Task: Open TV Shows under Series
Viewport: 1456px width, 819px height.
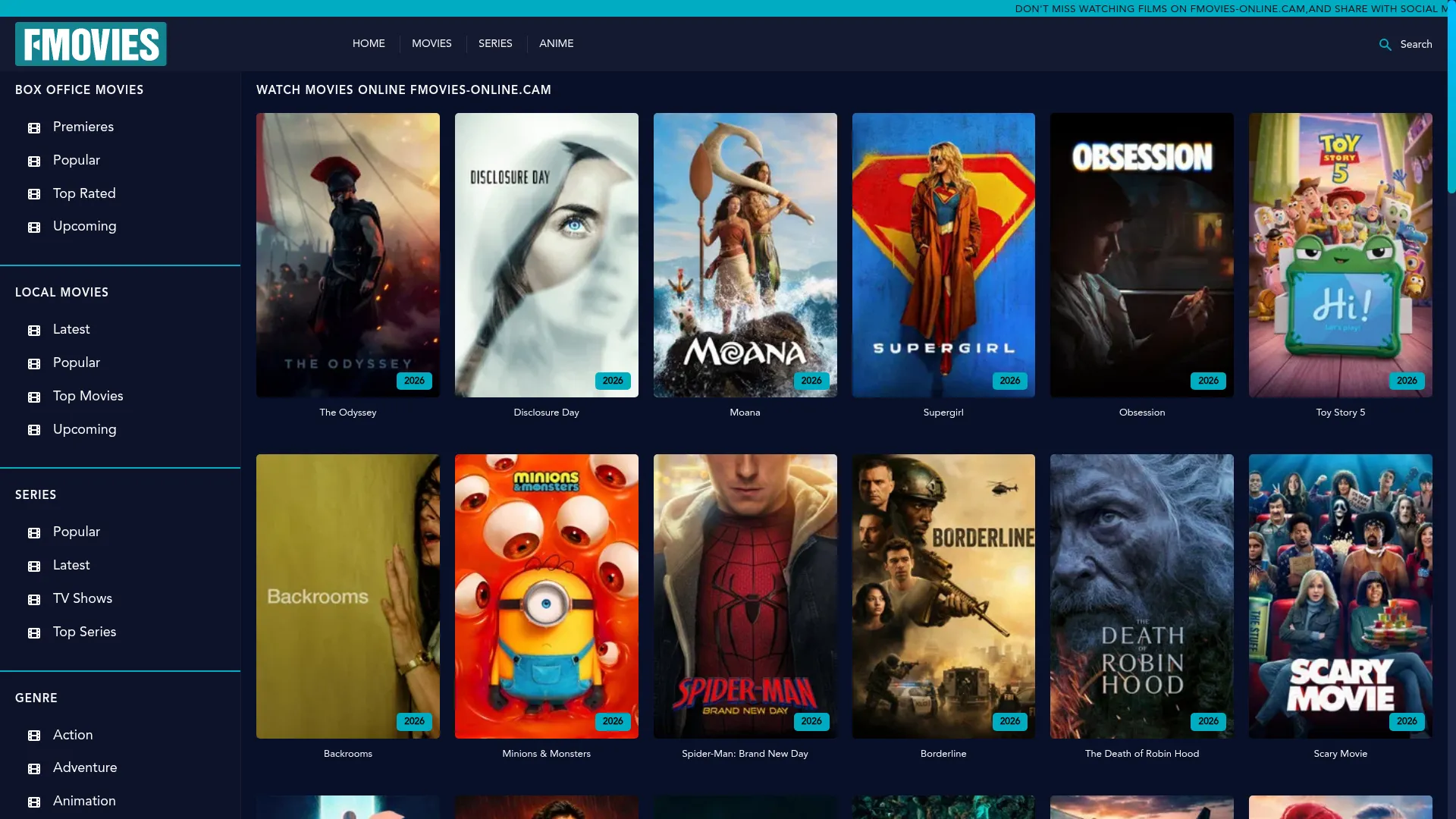Action: pos(83,598)
